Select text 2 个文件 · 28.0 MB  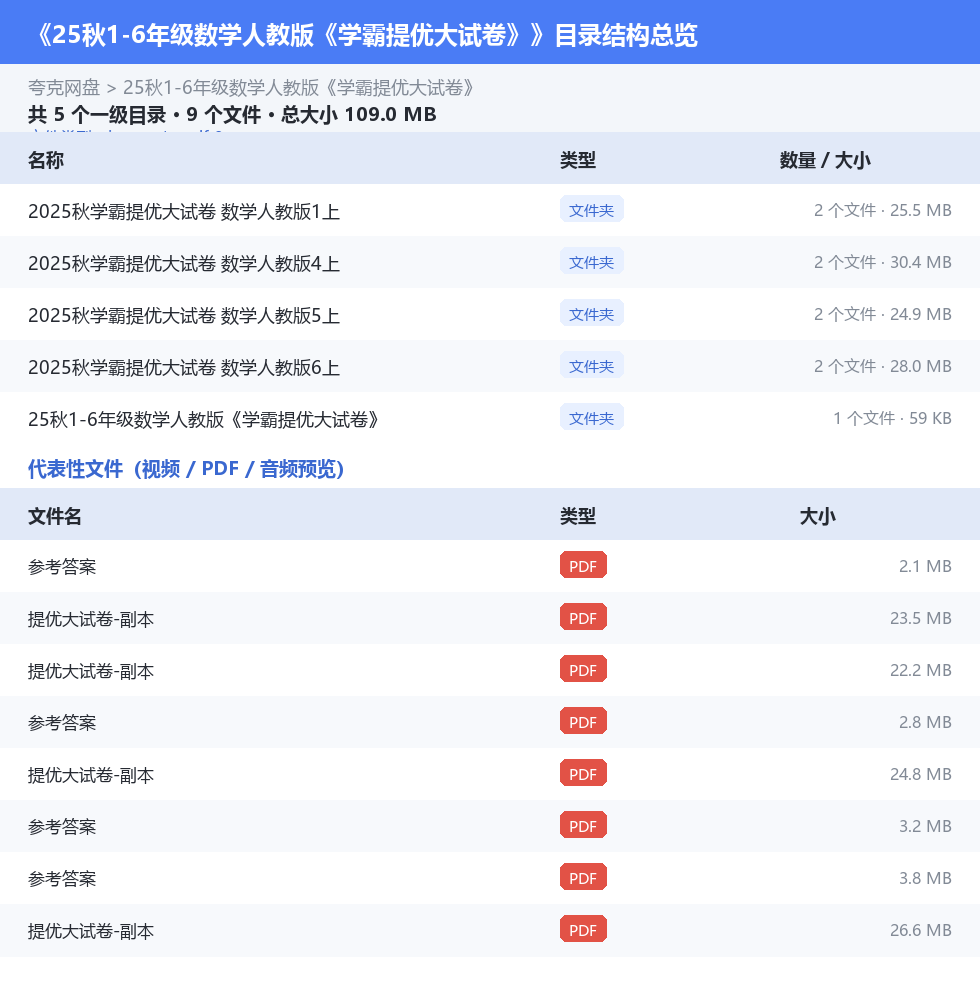tap(882, 366)
